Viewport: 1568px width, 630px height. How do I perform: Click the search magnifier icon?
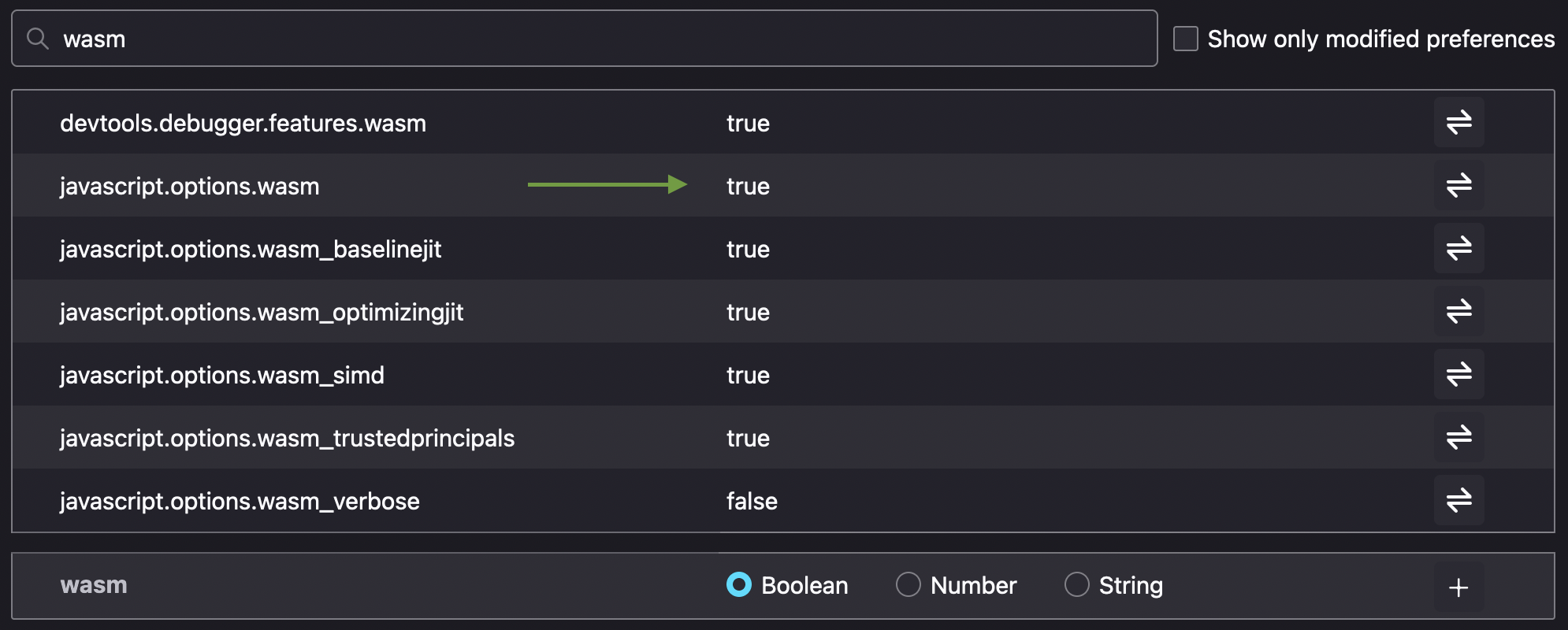click(37, 39)
